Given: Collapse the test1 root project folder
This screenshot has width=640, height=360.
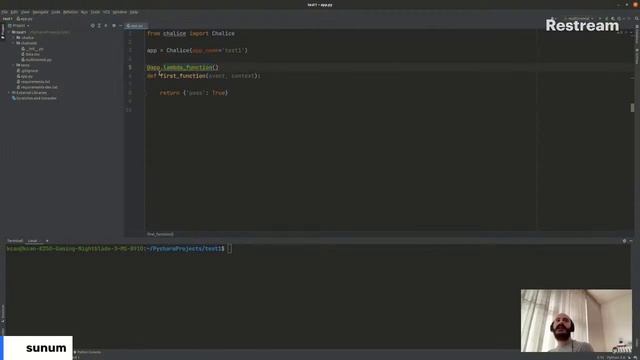Looking at the screenshot, I should [9, 32].
